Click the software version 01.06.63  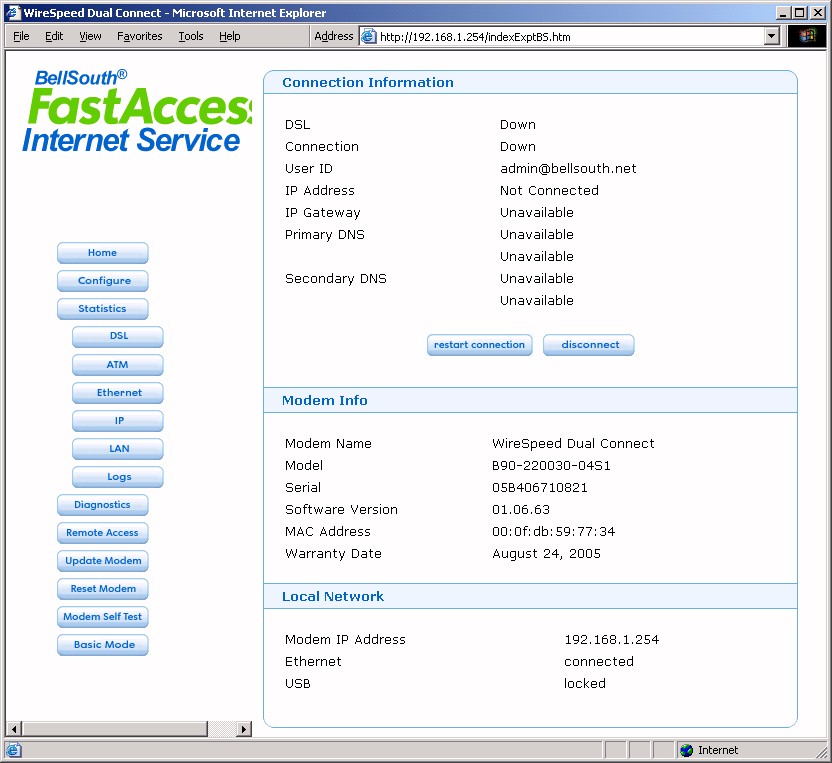(521, 510)
